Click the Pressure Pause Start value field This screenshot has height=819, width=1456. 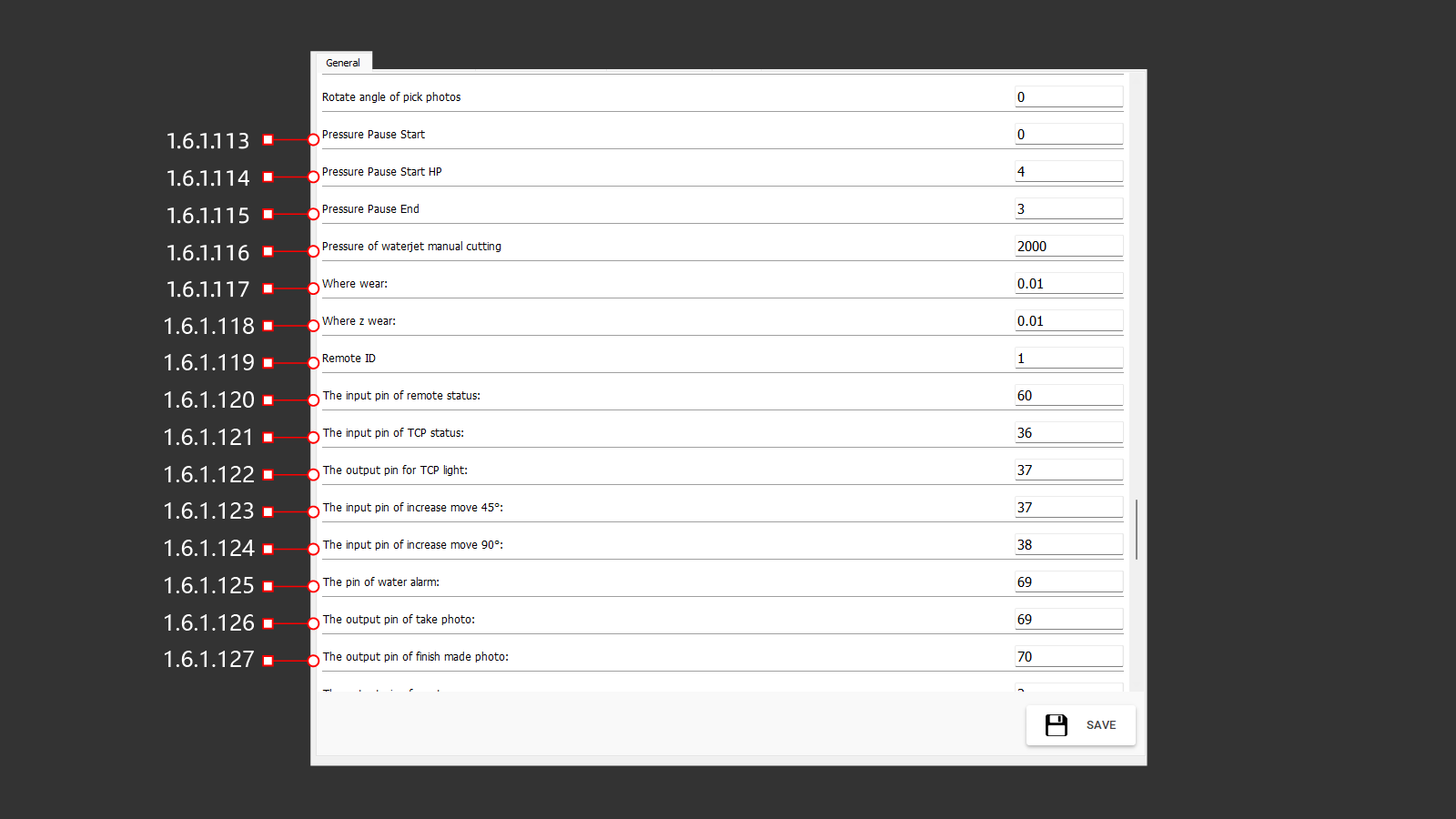[1068, 135]
